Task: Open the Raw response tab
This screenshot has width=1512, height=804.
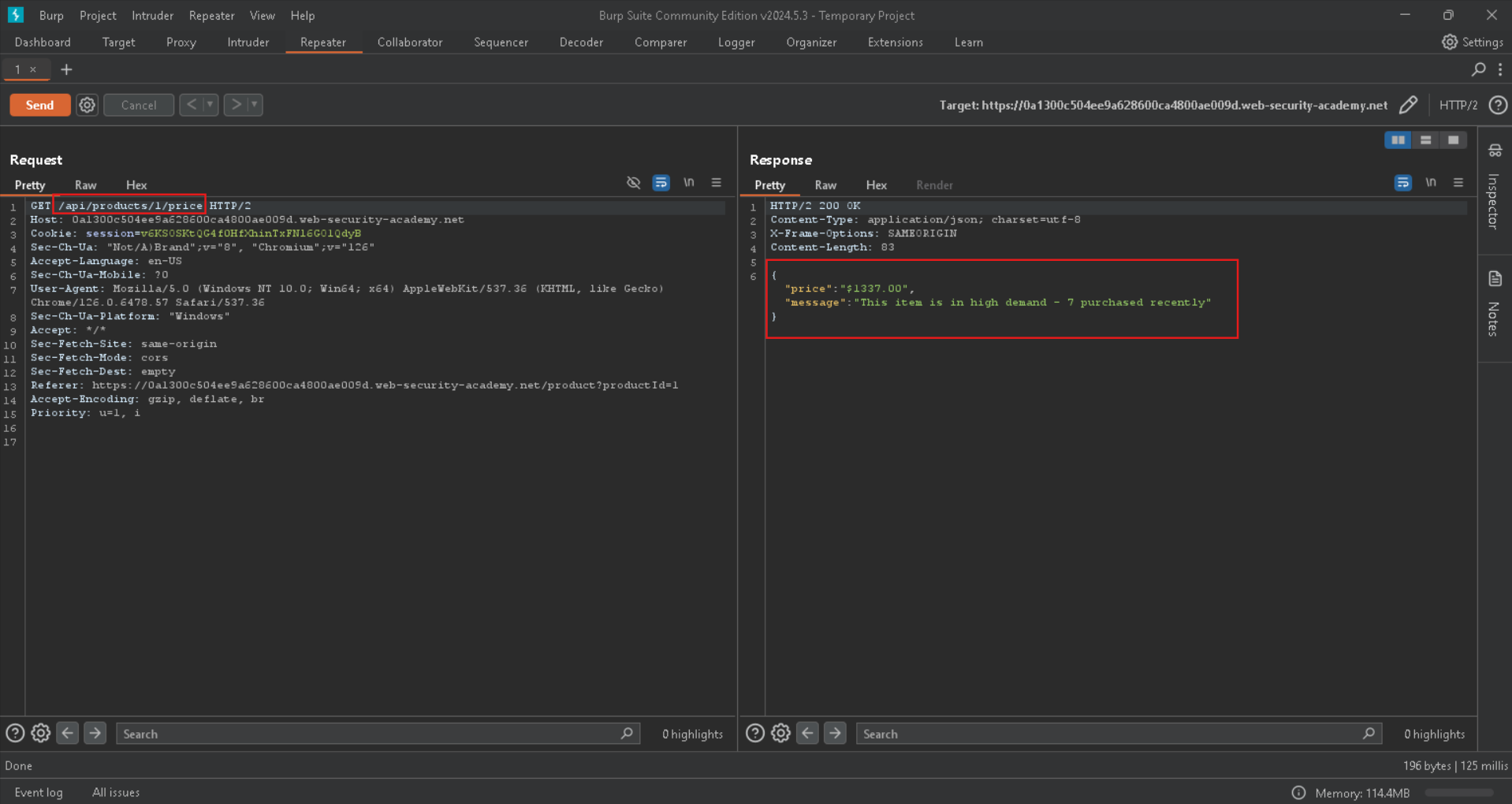Action: pos(825,185)
